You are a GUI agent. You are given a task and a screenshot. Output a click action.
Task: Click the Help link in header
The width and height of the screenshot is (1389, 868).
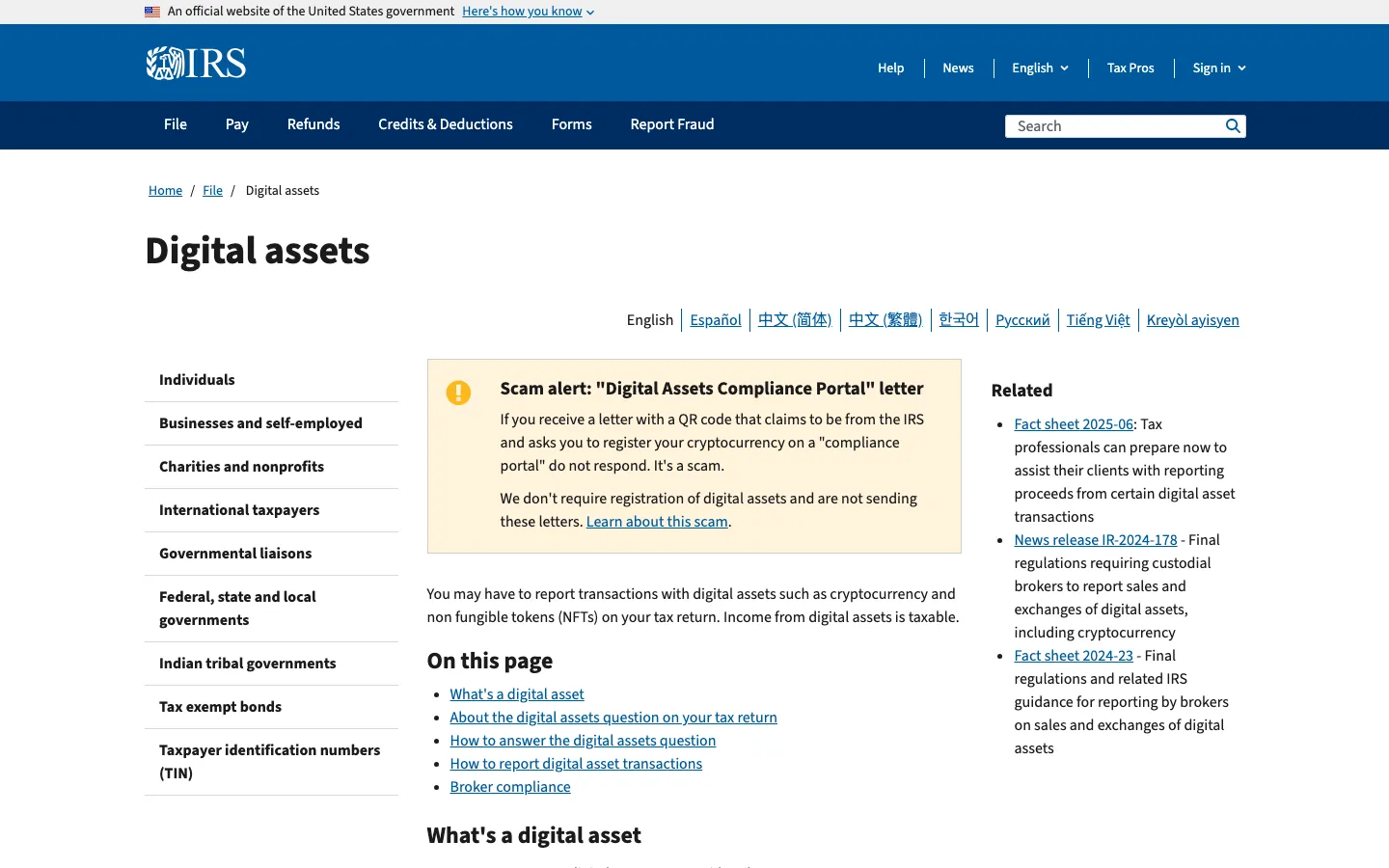coord(891,68)
